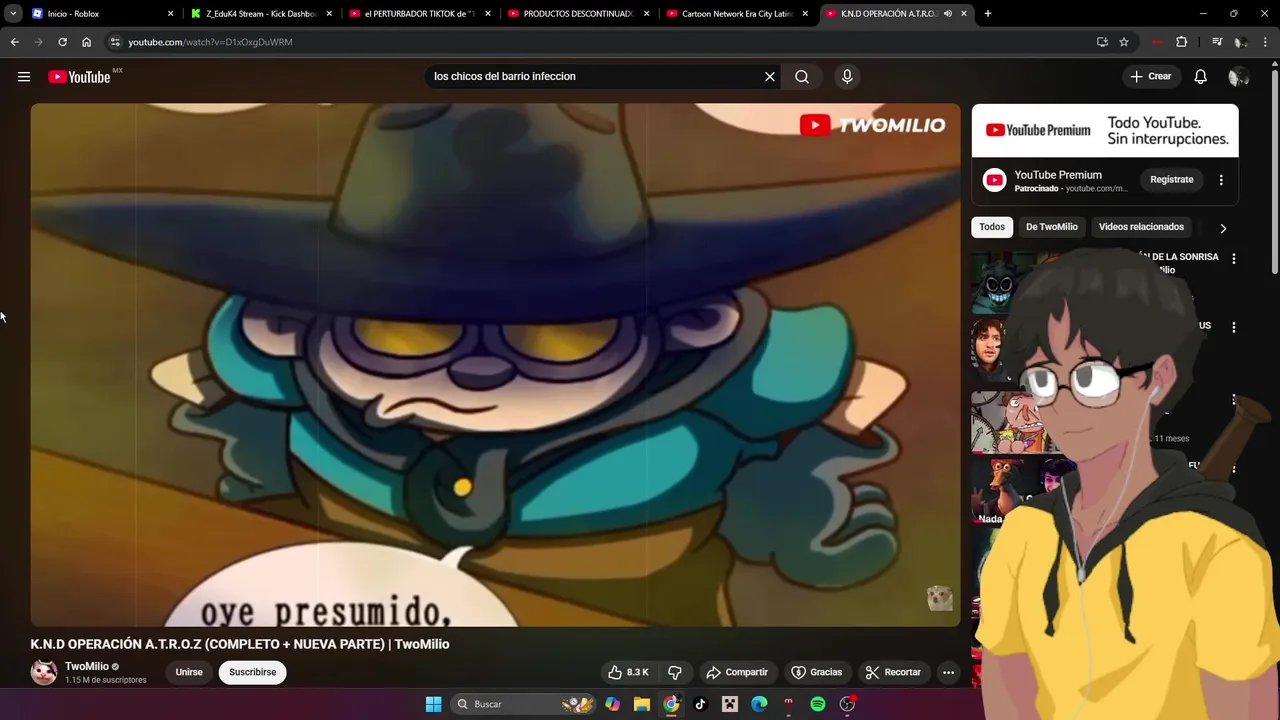Select the De TwoMilio filter chip
This screenshot has width=1280, height=720.
click(1051, 227)
